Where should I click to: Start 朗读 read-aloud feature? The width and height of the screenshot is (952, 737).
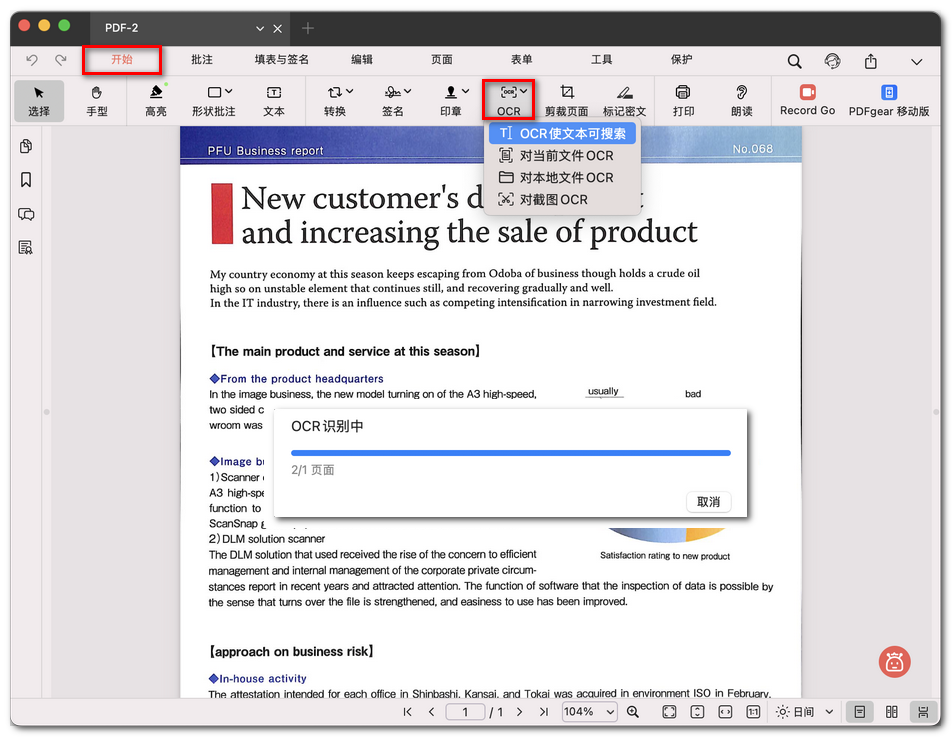pos(741,100)
